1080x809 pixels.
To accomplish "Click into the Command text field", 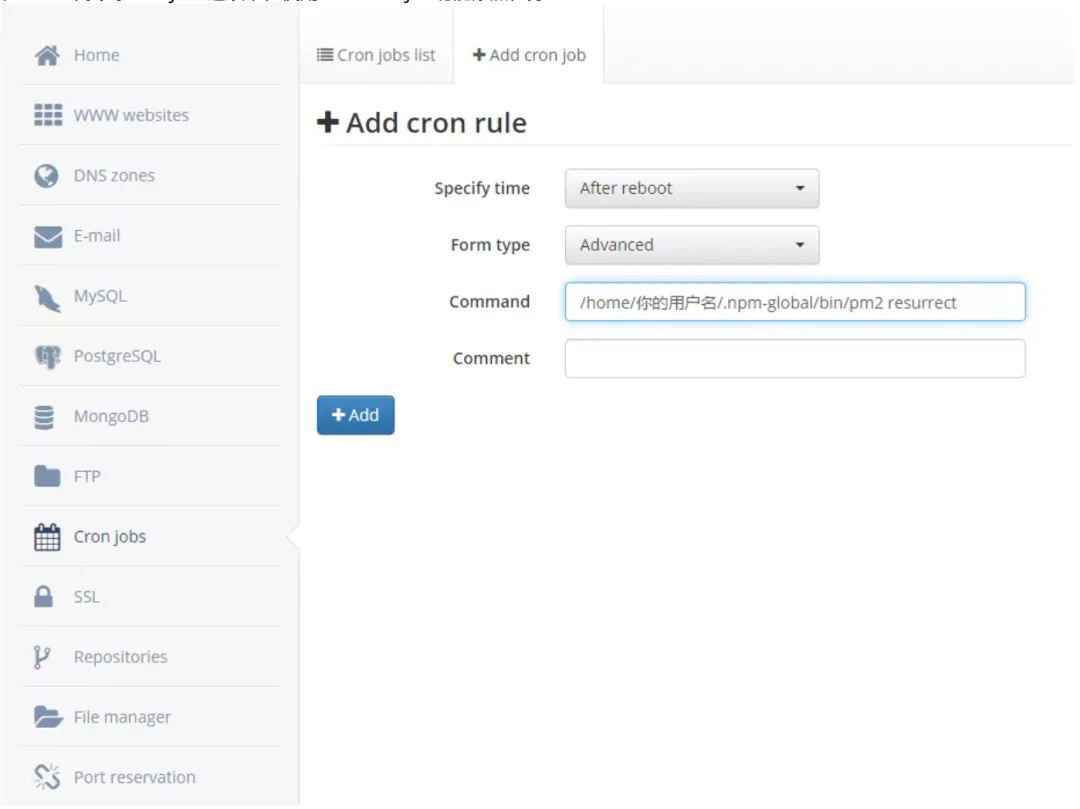I will pyautogui.click(x=794, y=302).
